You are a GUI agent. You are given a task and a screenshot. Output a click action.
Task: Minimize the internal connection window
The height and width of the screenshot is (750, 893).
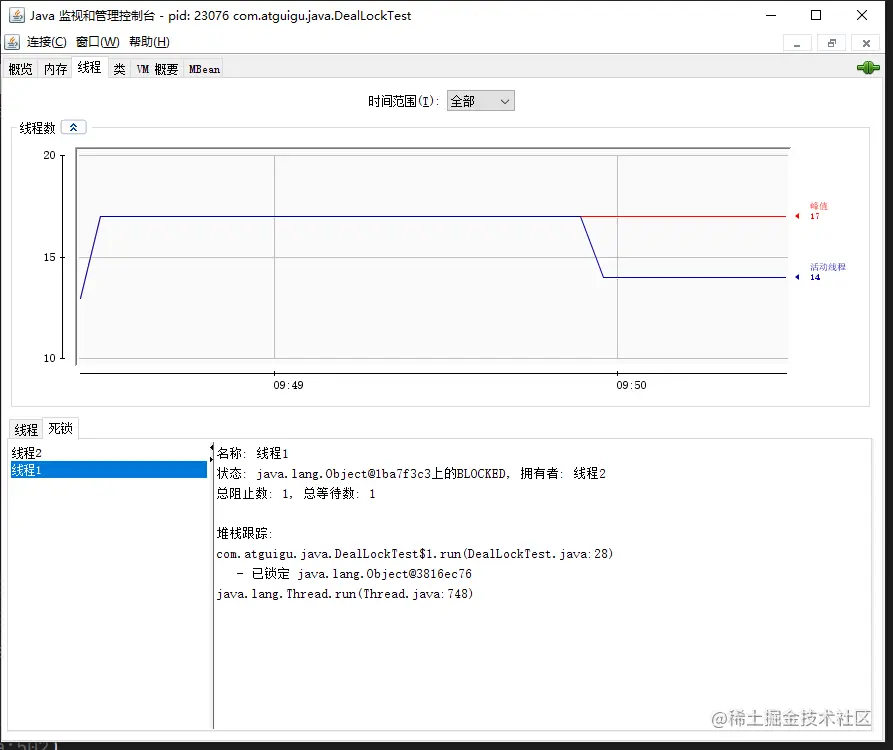tap(797, 43)
